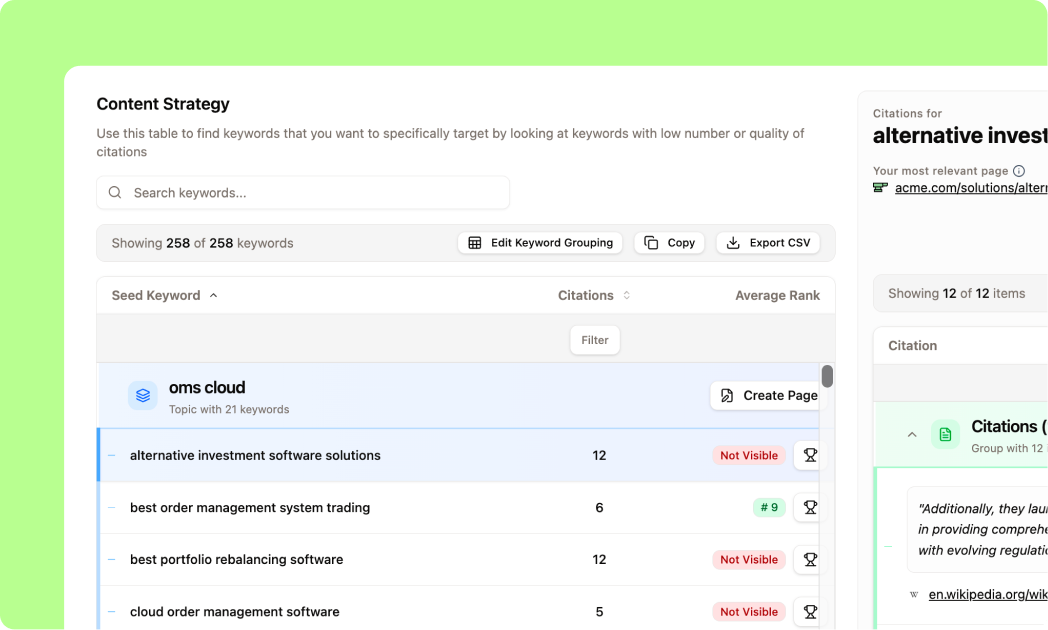Viewport: 1048px width, 630px height.
Task: Create Page for oms cloud topic
Action: click(x=769, y=396)
